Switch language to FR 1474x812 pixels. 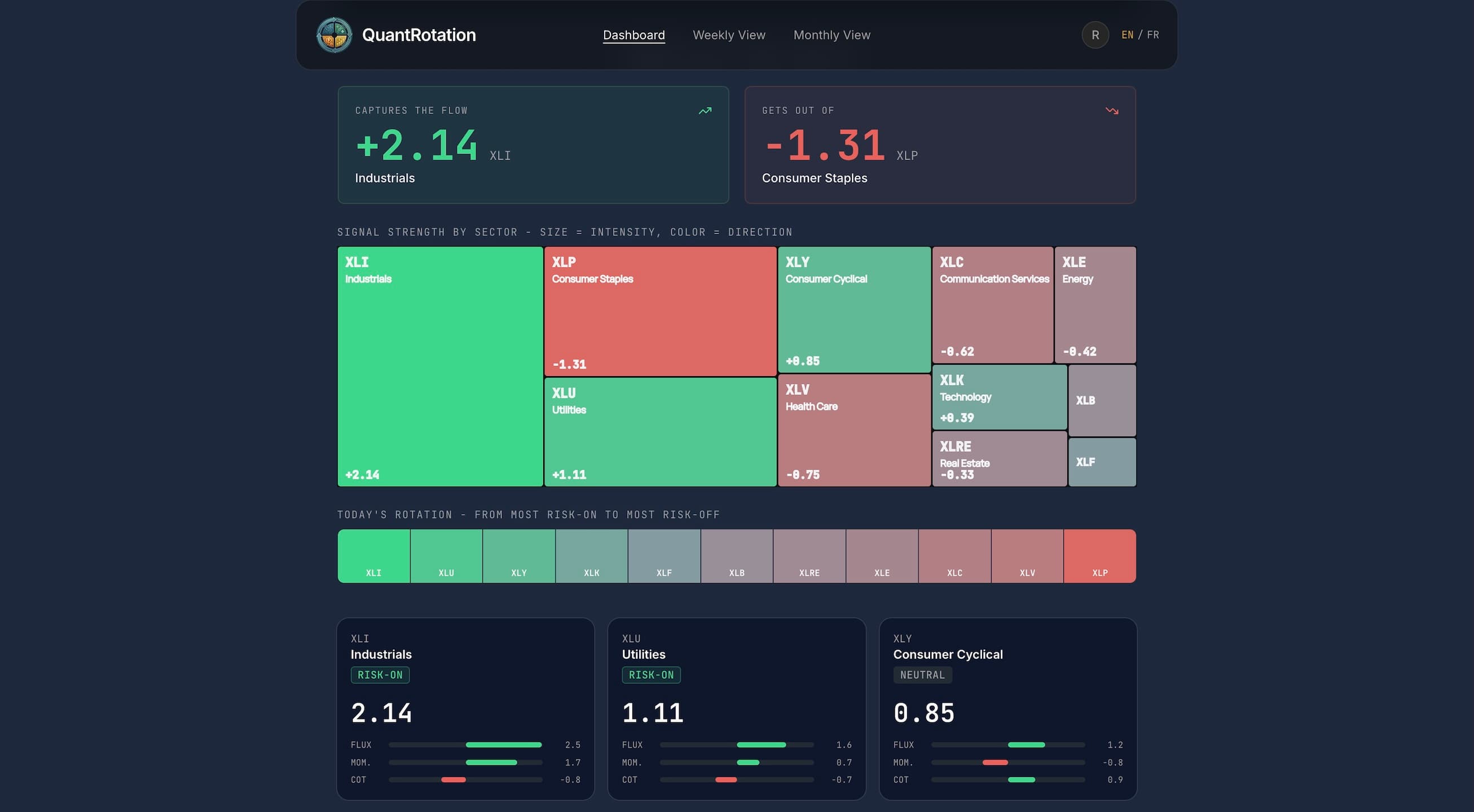click(1153, 35)
